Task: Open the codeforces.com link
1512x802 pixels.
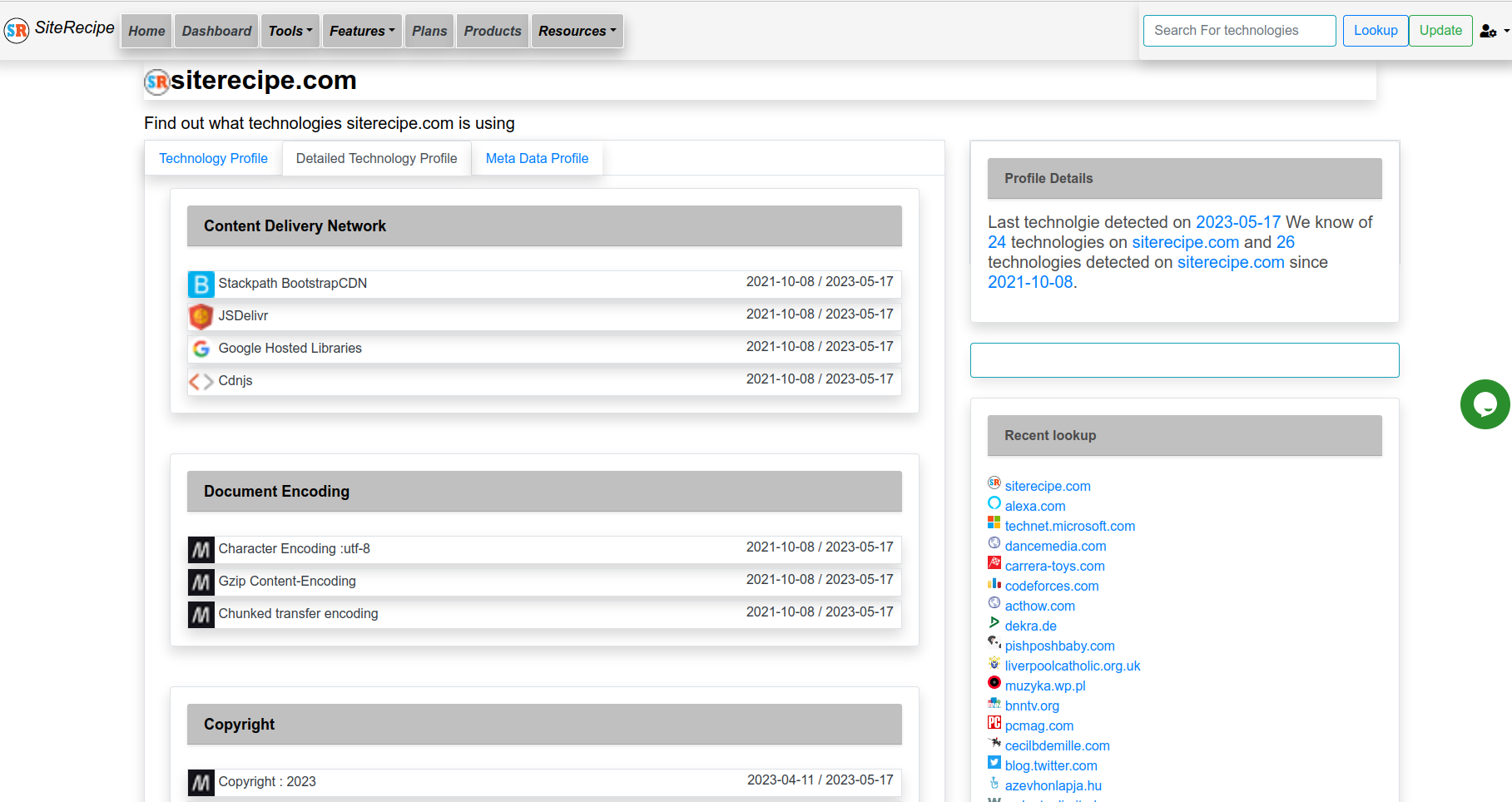Action: pyautogui.click(x=1052, y=587)
